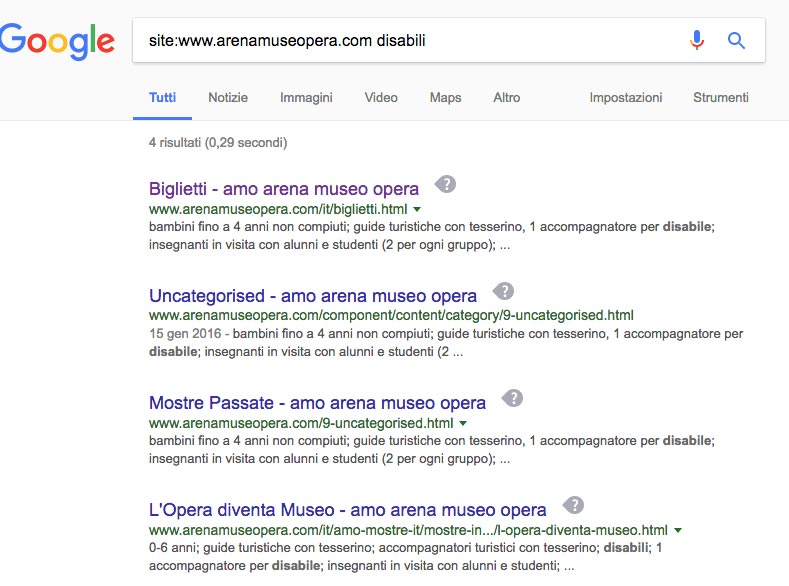789x586 pixels.
Task: Click the snippet starting '0-6 anni; guide turistiche'
Action: click(x=405, y=557)
